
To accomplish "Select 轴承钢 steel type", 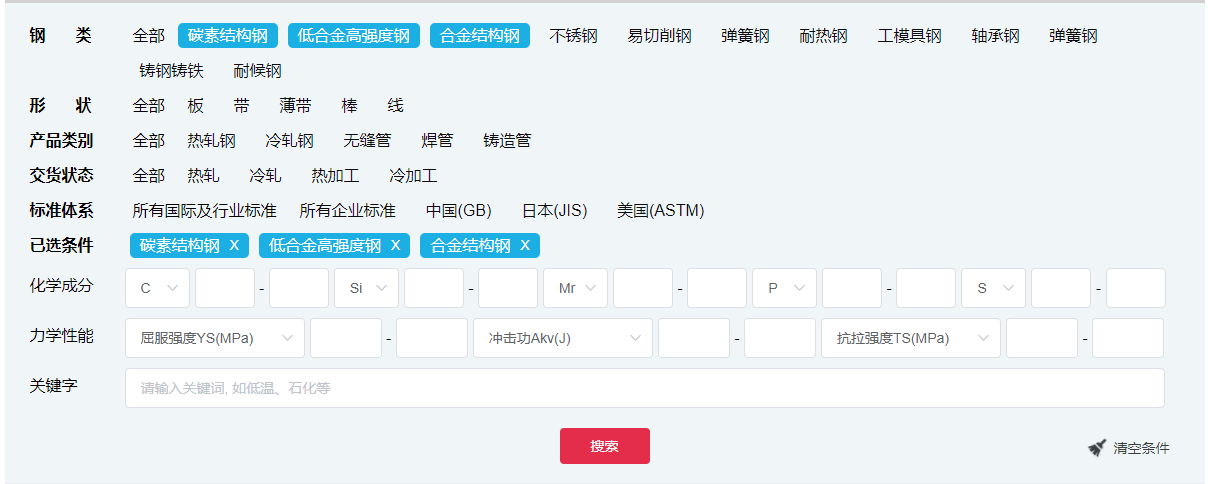I will click(996, 36).
